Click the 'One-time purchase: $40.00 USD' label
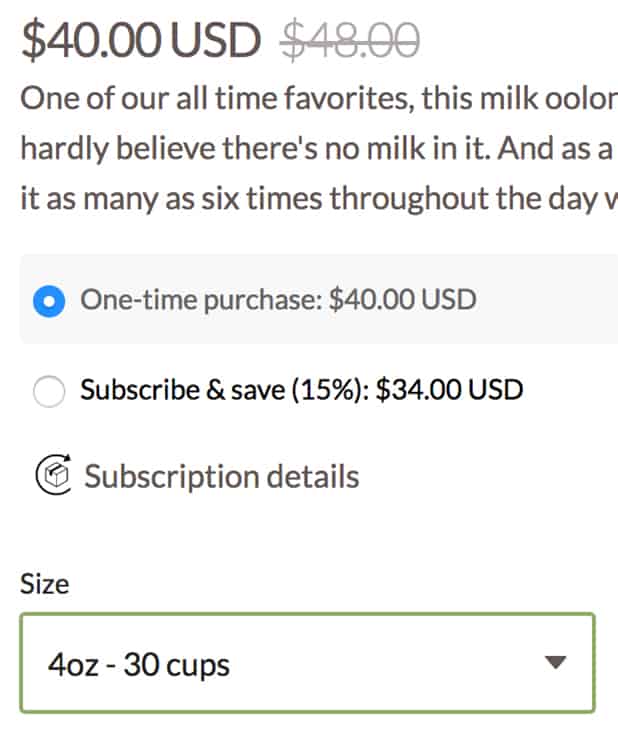The image size is (618, 733). [278, 299]
